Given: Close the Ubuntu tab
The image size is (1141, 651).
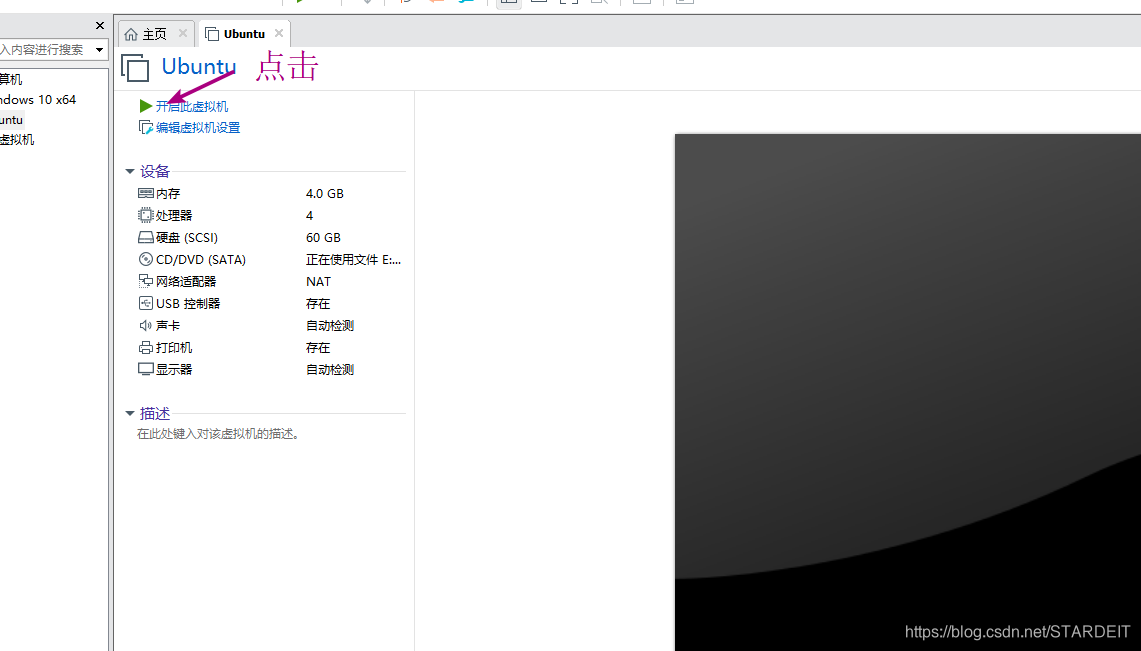Looking at the screenshot, I should pos(279,33).
